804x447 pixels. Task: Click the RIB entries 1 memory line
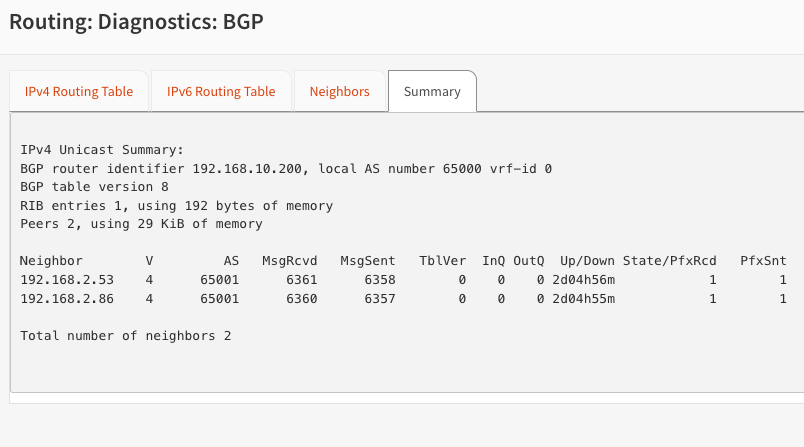(x=176, y=206)
